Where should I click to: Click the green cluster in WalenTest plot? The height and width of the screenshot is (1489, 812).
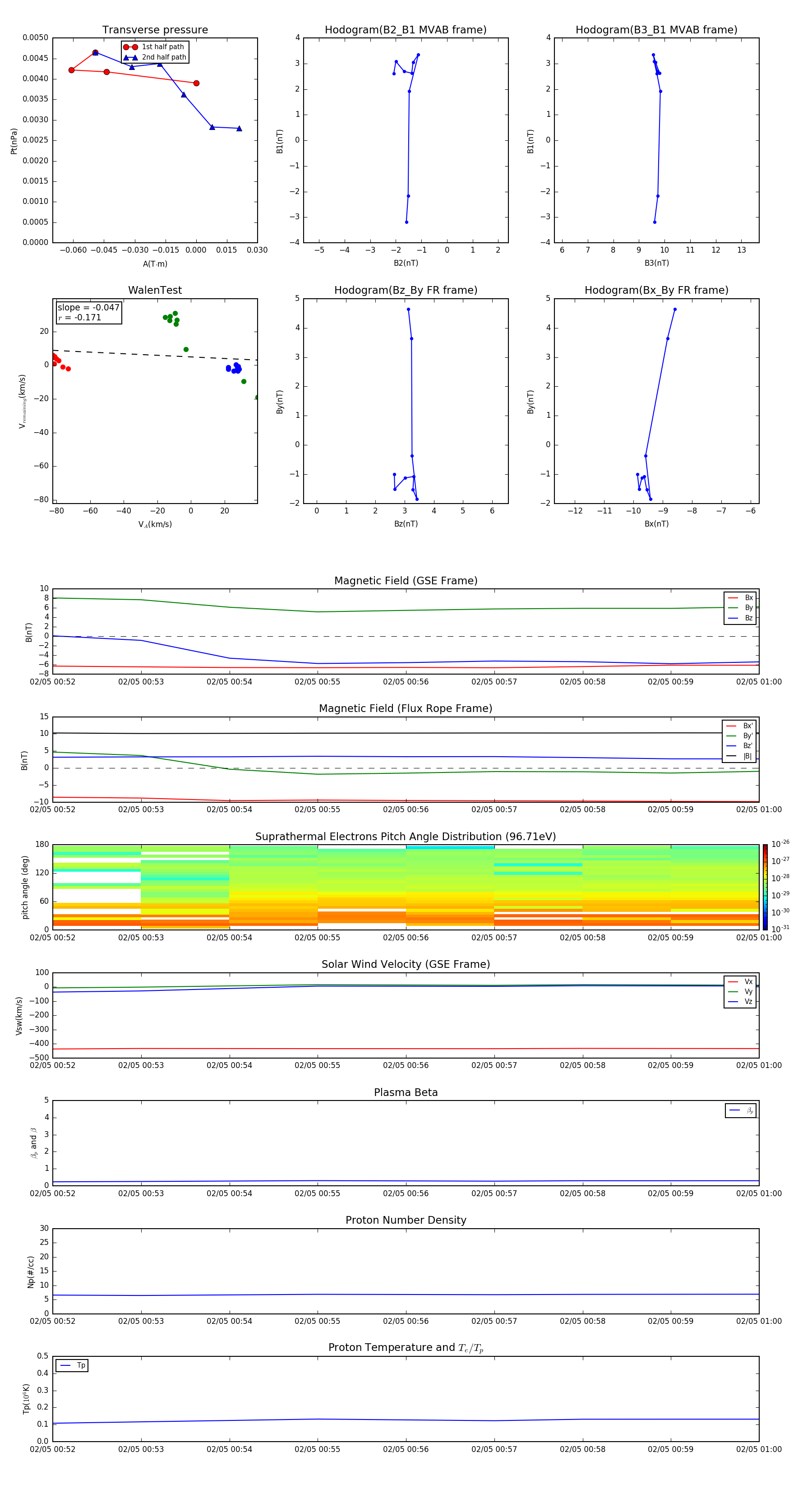point(171,319)
